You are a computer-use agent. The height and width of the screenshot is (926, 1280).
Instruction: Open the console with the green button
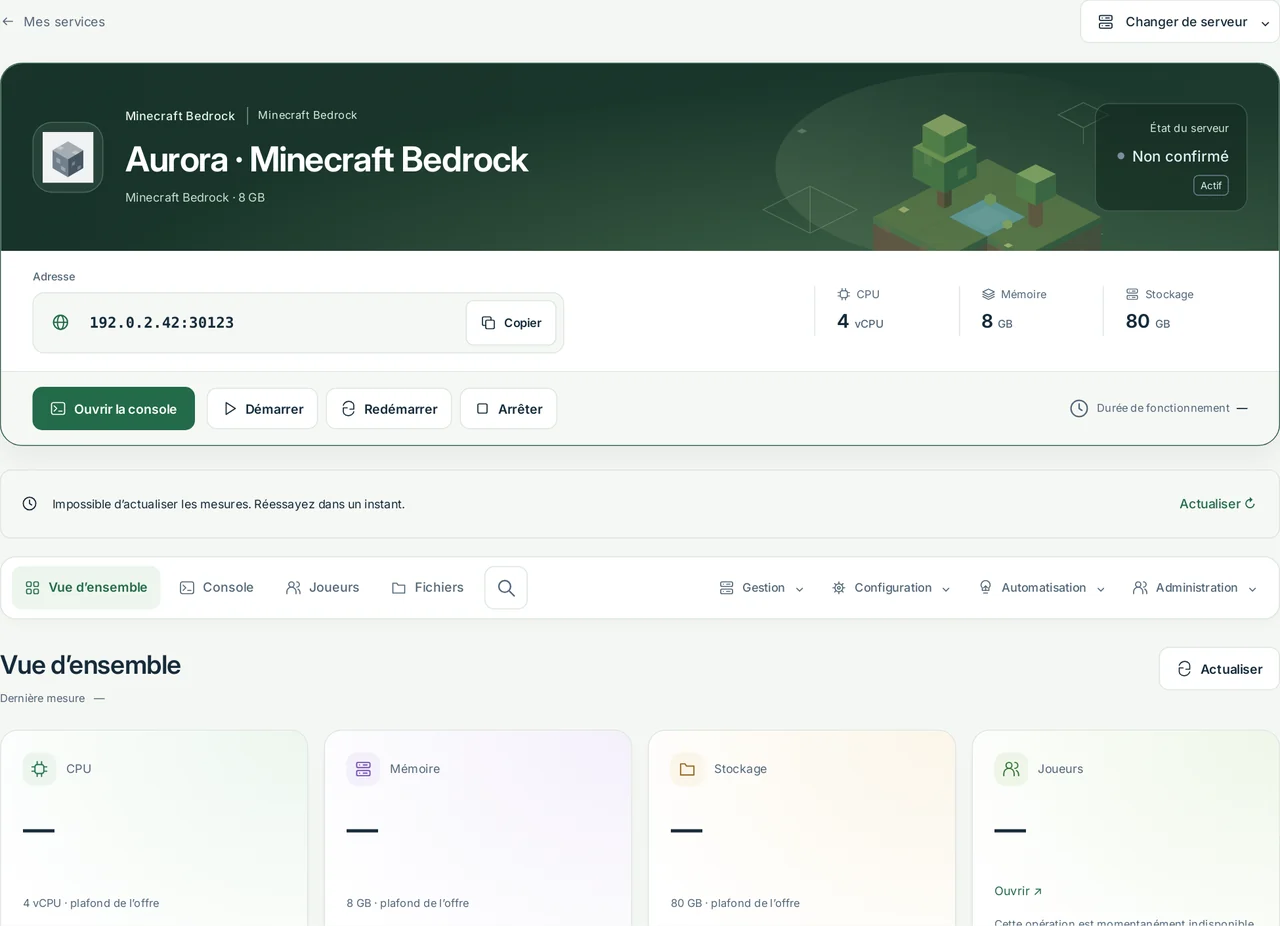114,408
